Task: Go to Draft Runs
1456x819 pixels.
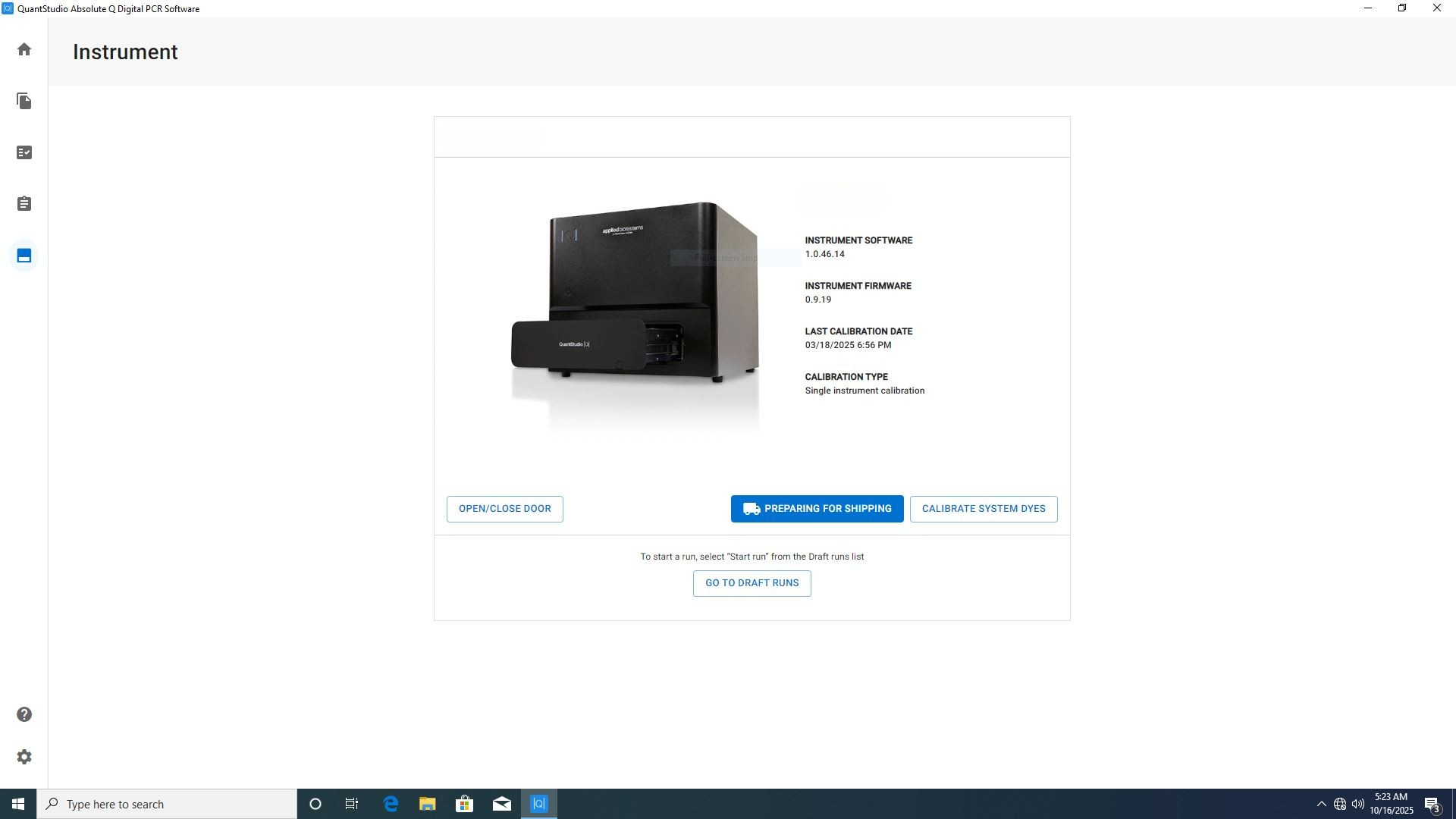Action: click(752, 583)
